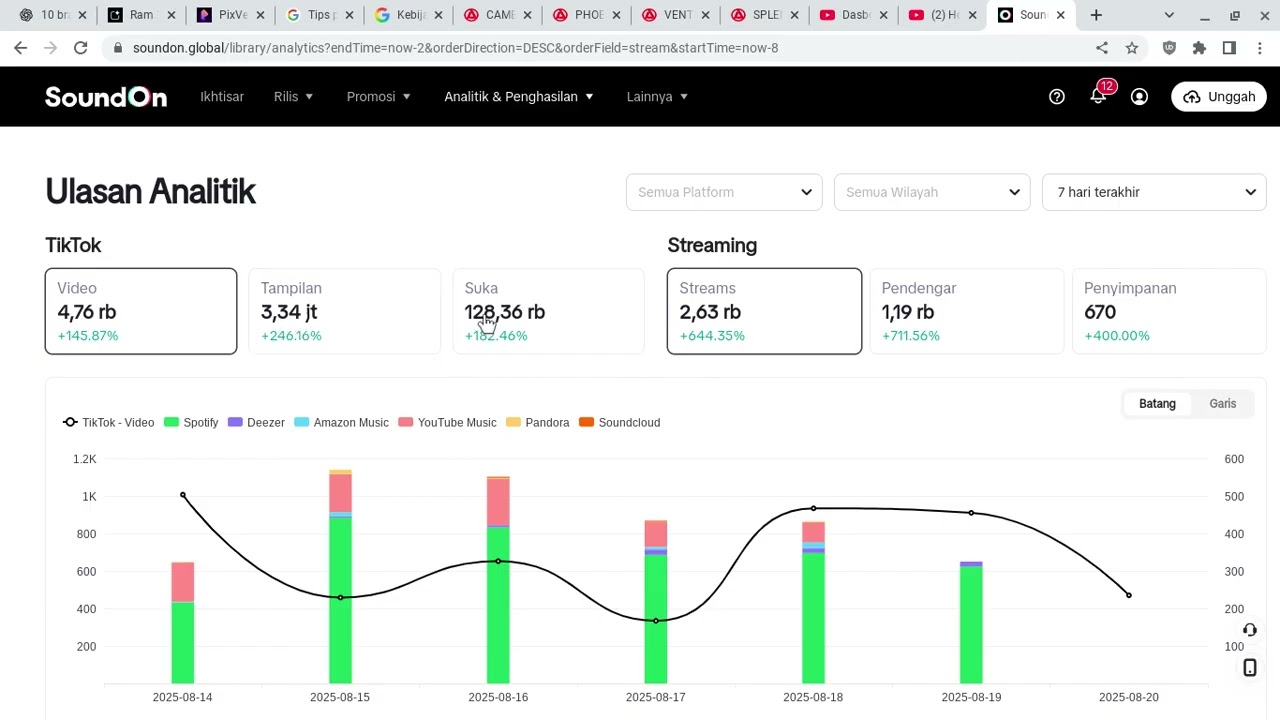Close the PixVe tab

(x=260, y=15)
